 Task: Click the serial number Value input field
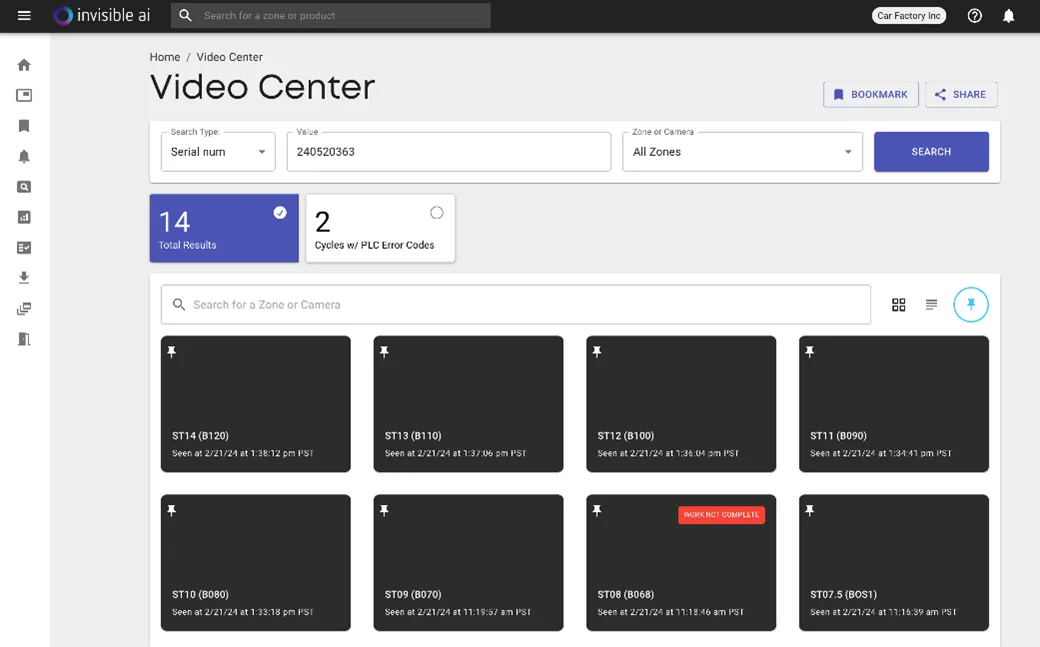448,152
